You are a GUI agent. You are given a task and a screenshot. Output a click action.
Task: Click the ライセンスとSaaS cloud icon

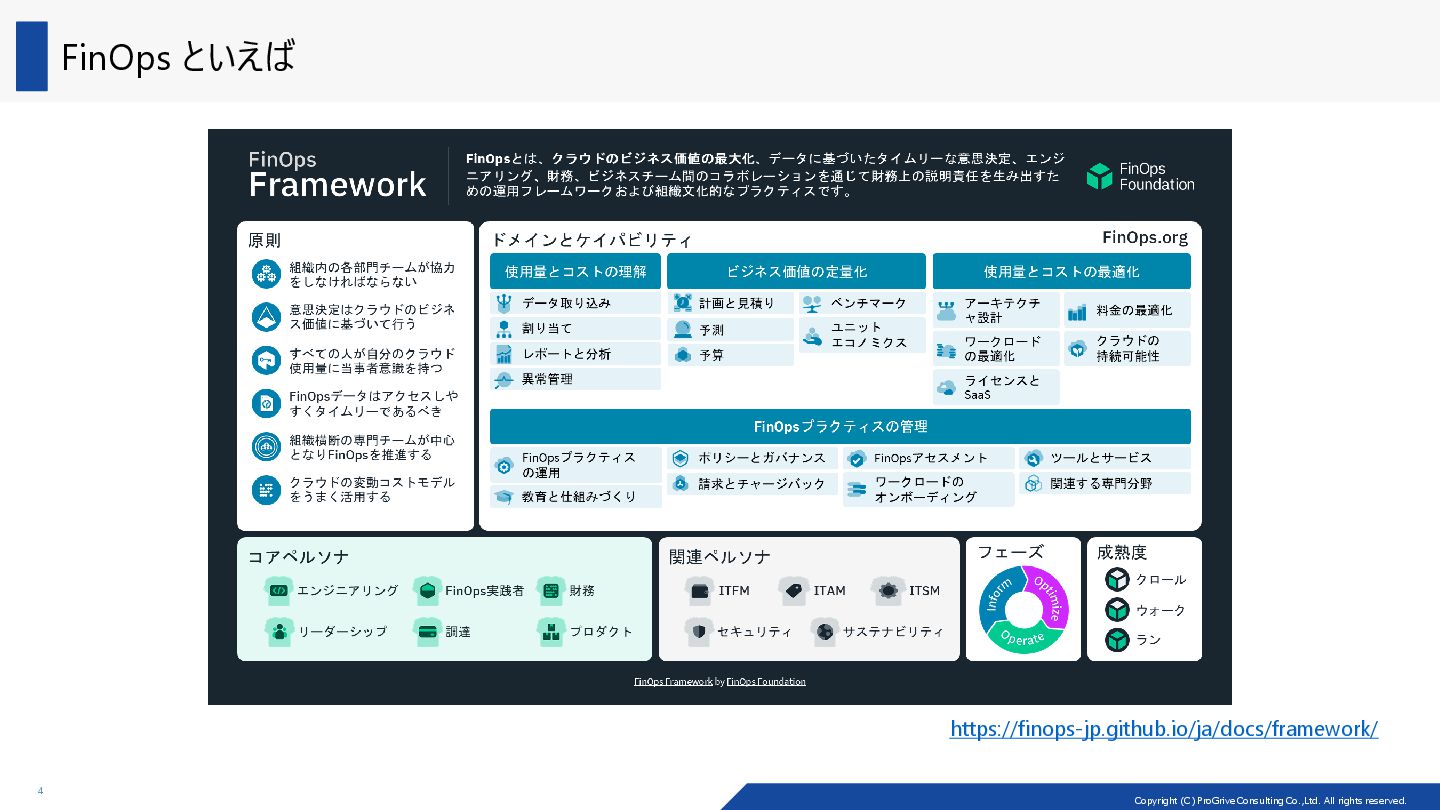(946, 387)
